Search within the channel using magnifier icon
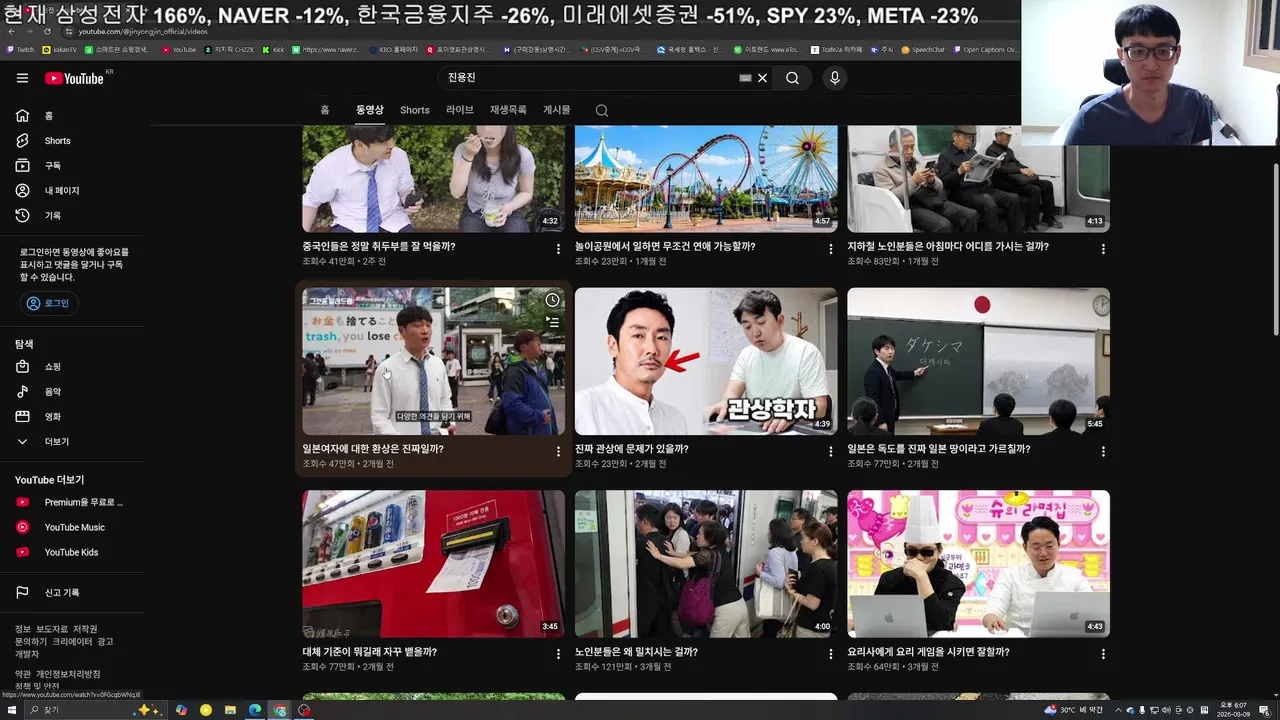 (602, 110)
